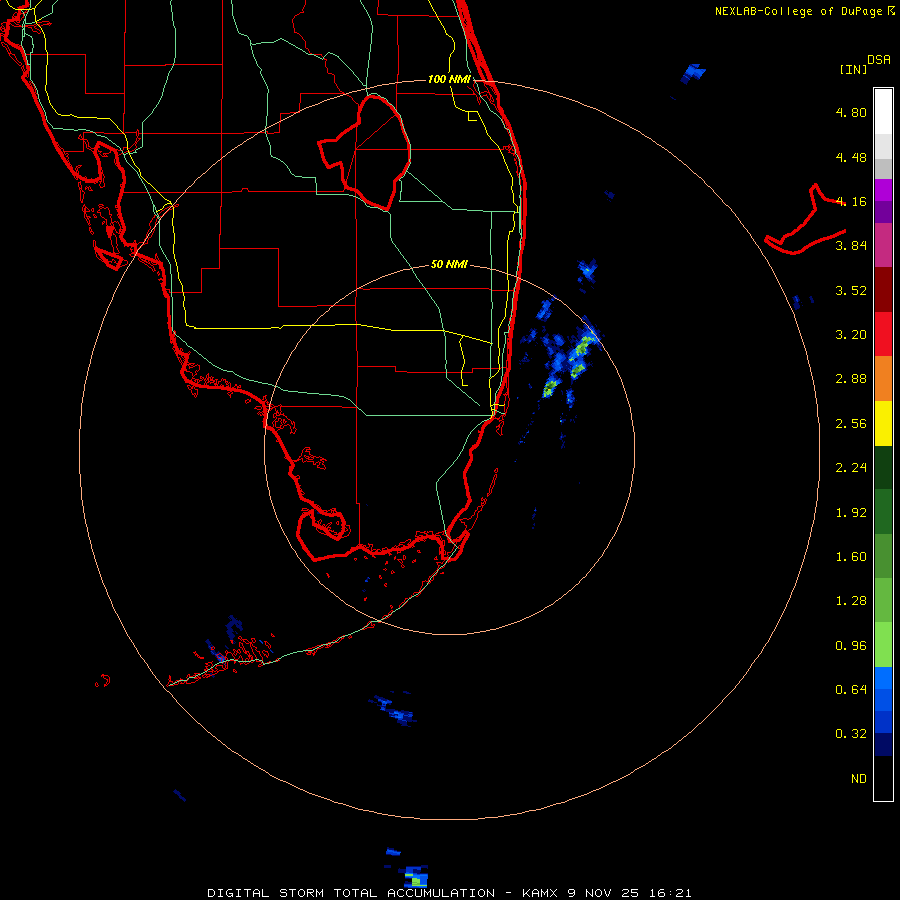Select the 1.60 legend value
Screen dimensions: 900x900
[851, 557]
